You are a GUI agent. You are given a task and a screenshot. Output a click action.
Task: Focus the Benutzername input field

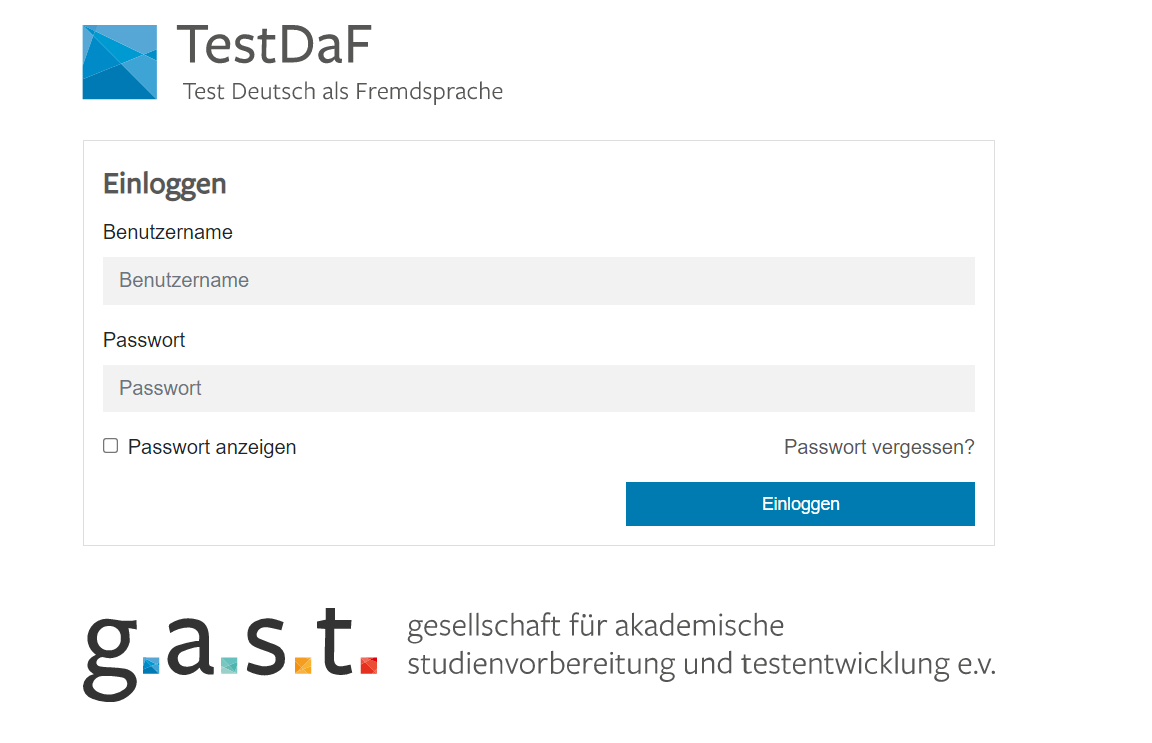[x=538, y=281]
